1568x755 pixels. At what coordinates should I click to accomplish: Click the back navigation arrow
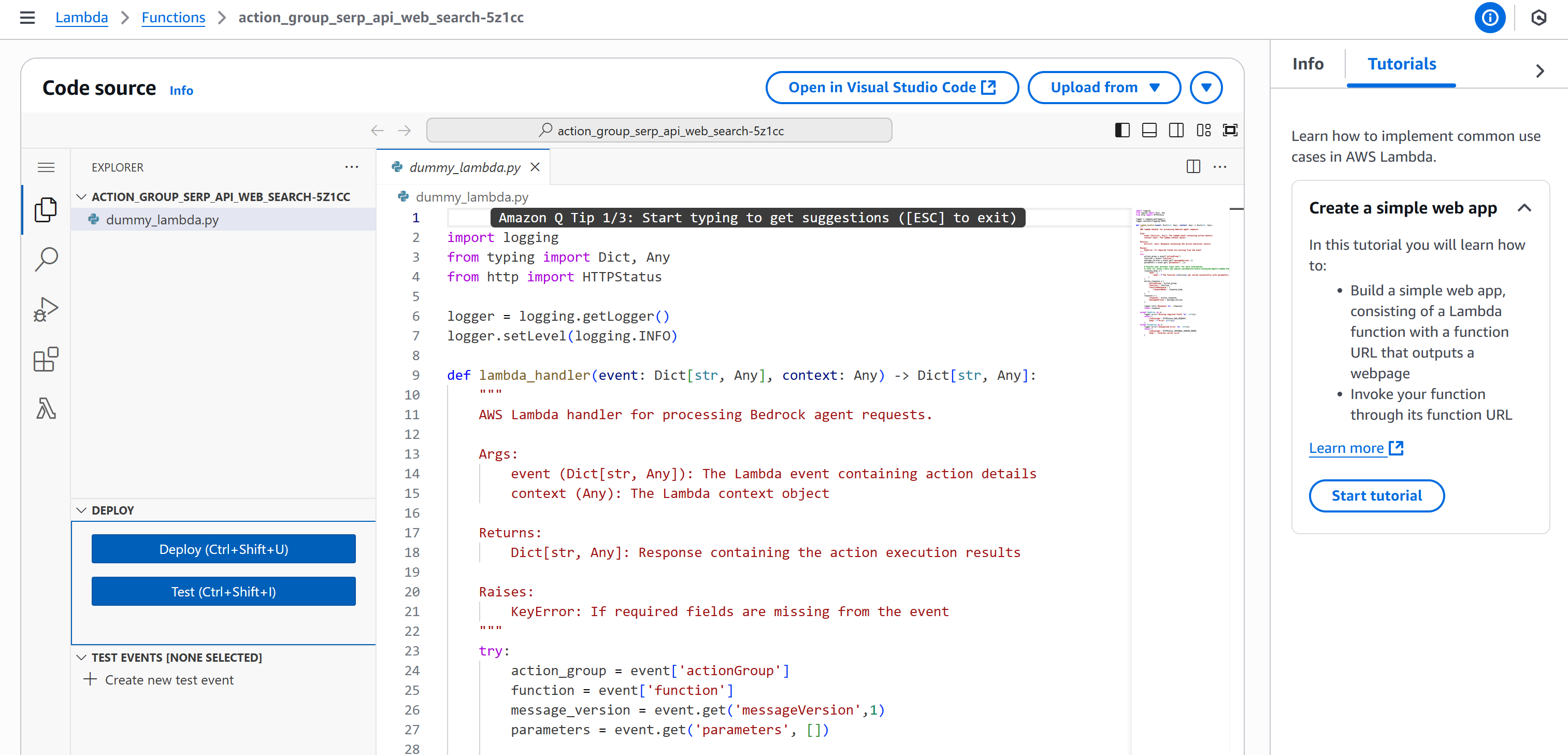pos(378,130)
